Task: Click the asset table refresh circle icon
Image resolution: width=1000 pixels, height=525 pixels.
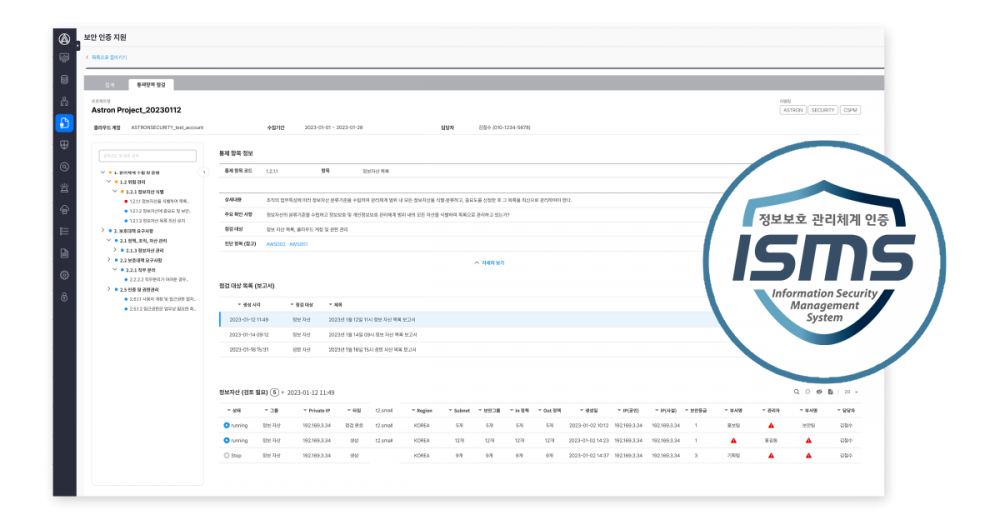Action: [x=807, y=392]
